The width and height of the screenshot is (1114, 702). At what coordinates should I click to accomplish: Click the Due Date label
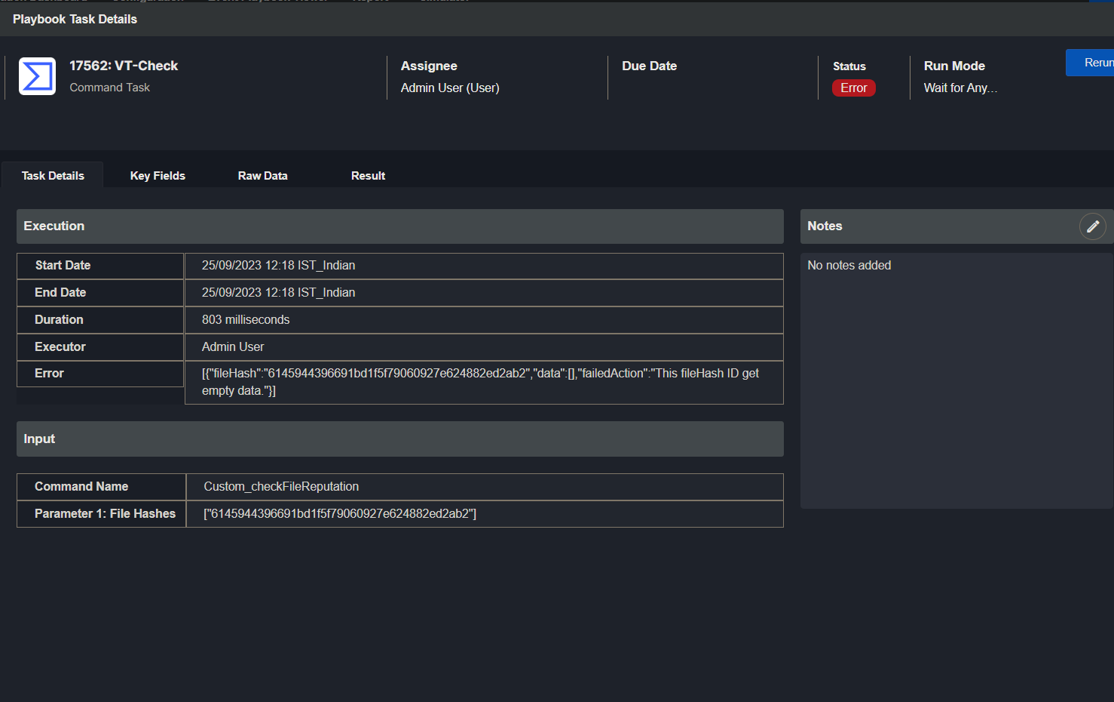649,65
